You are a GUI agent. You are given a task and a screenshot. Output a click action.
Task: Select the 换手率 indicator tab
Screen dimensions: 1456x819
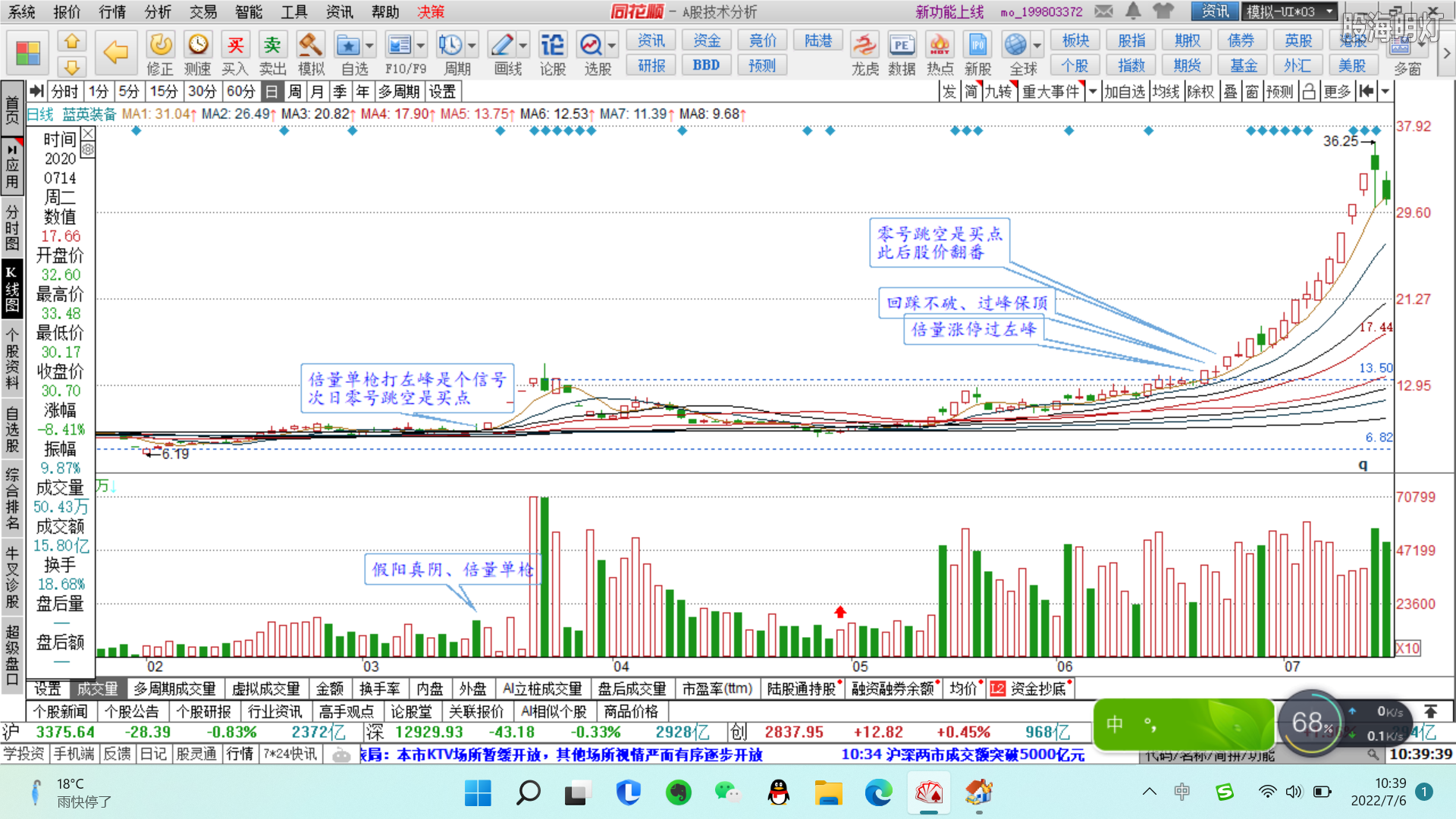[x=379, y=689]
